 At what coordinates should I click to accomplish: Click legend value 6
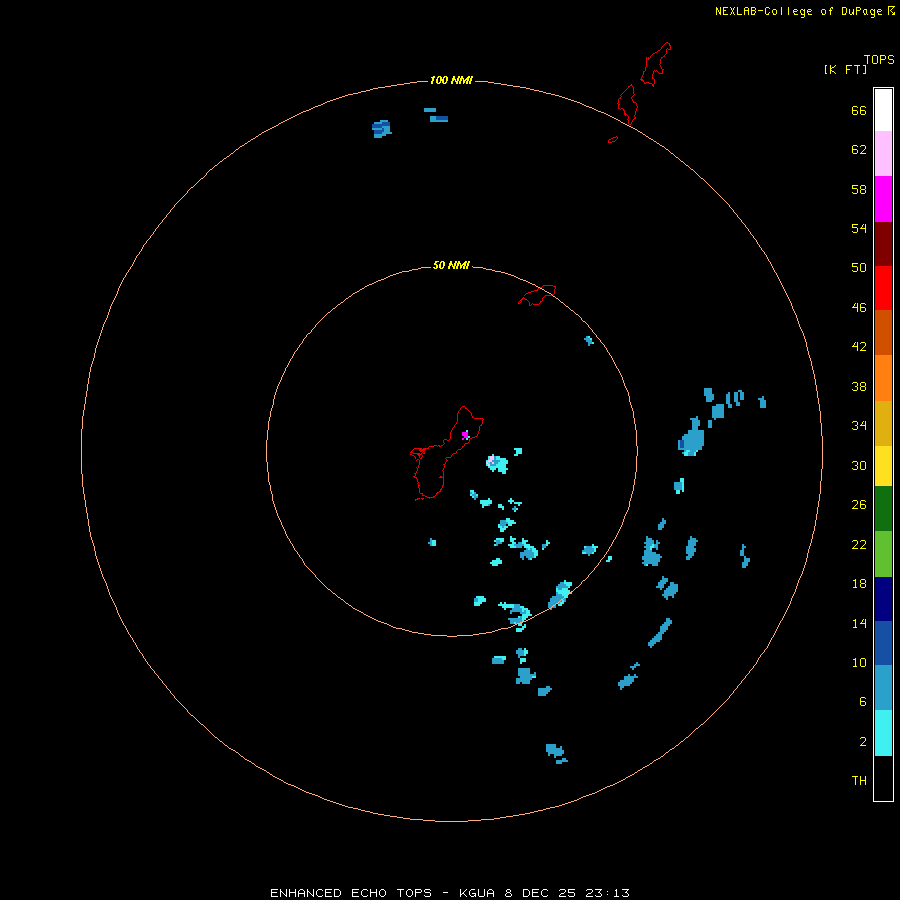[x=863, y=701]
